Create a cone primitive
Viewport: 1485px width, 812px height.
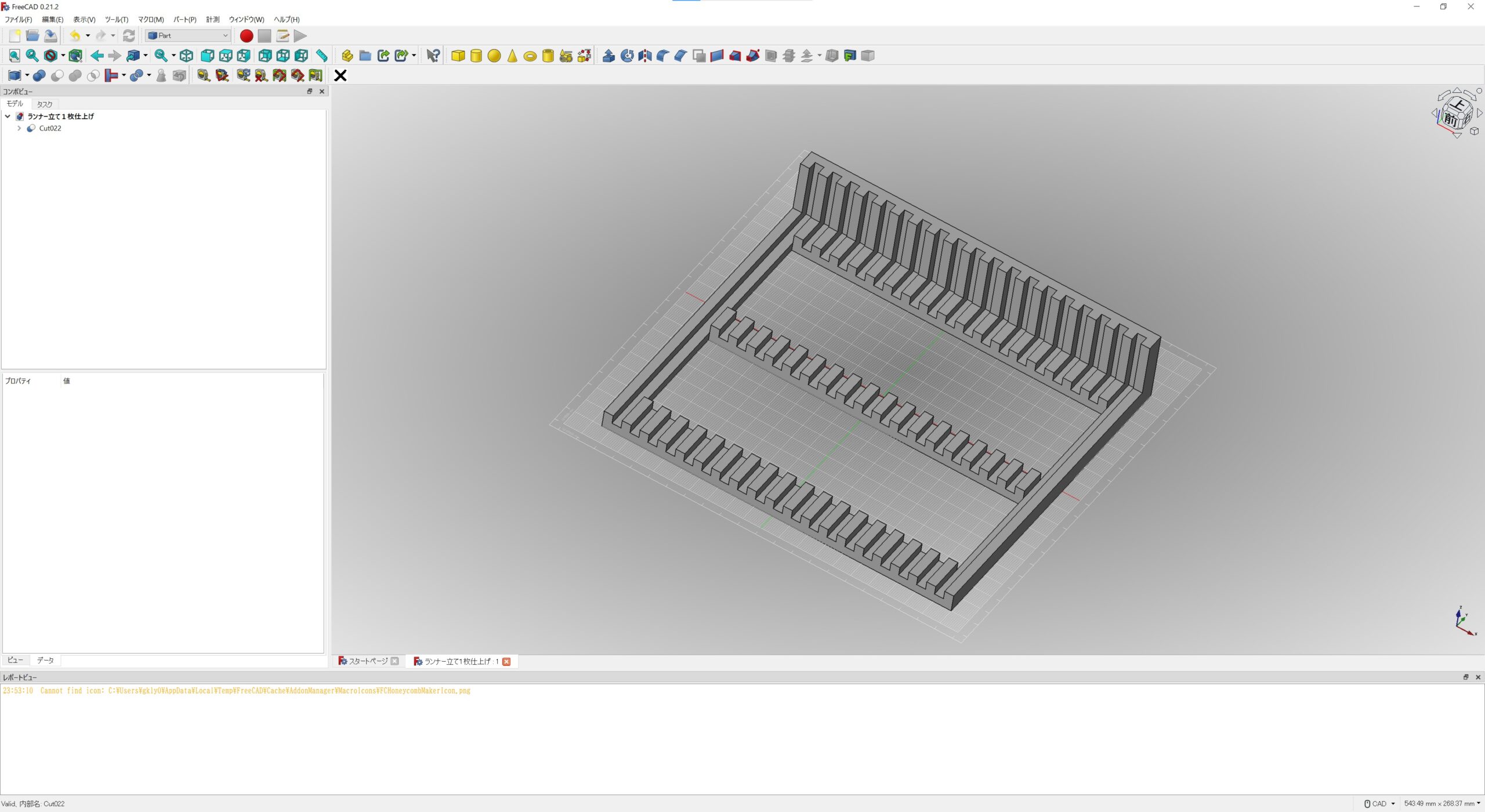[512, 56]
